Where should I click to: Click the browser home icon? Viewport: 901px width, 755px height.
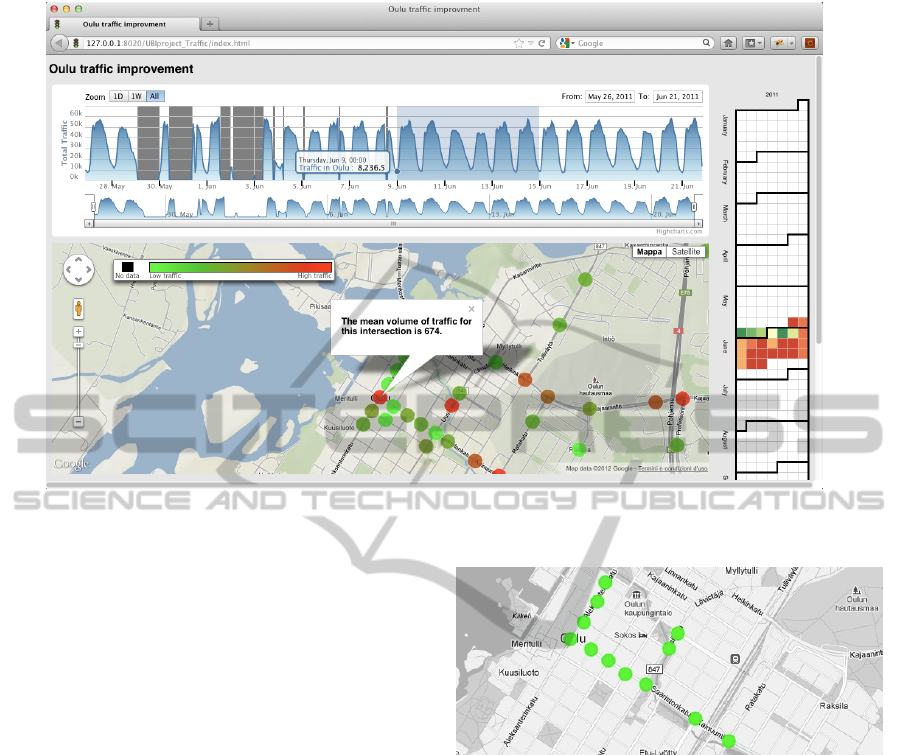pos(728,43)
